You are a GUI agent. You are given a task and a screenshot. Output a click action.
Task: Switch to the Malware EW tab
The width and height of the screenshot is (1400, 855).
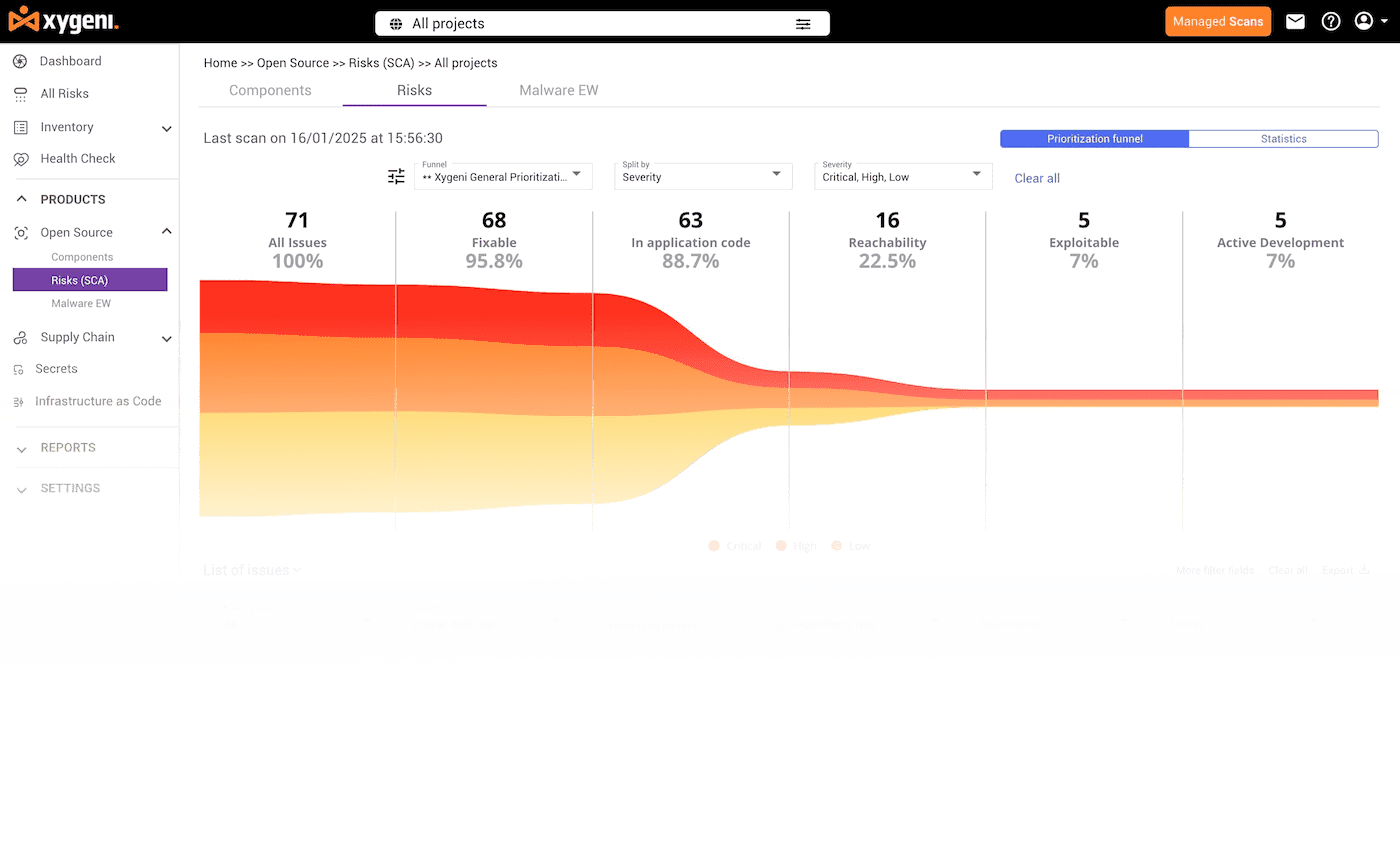tap(558, 91)
